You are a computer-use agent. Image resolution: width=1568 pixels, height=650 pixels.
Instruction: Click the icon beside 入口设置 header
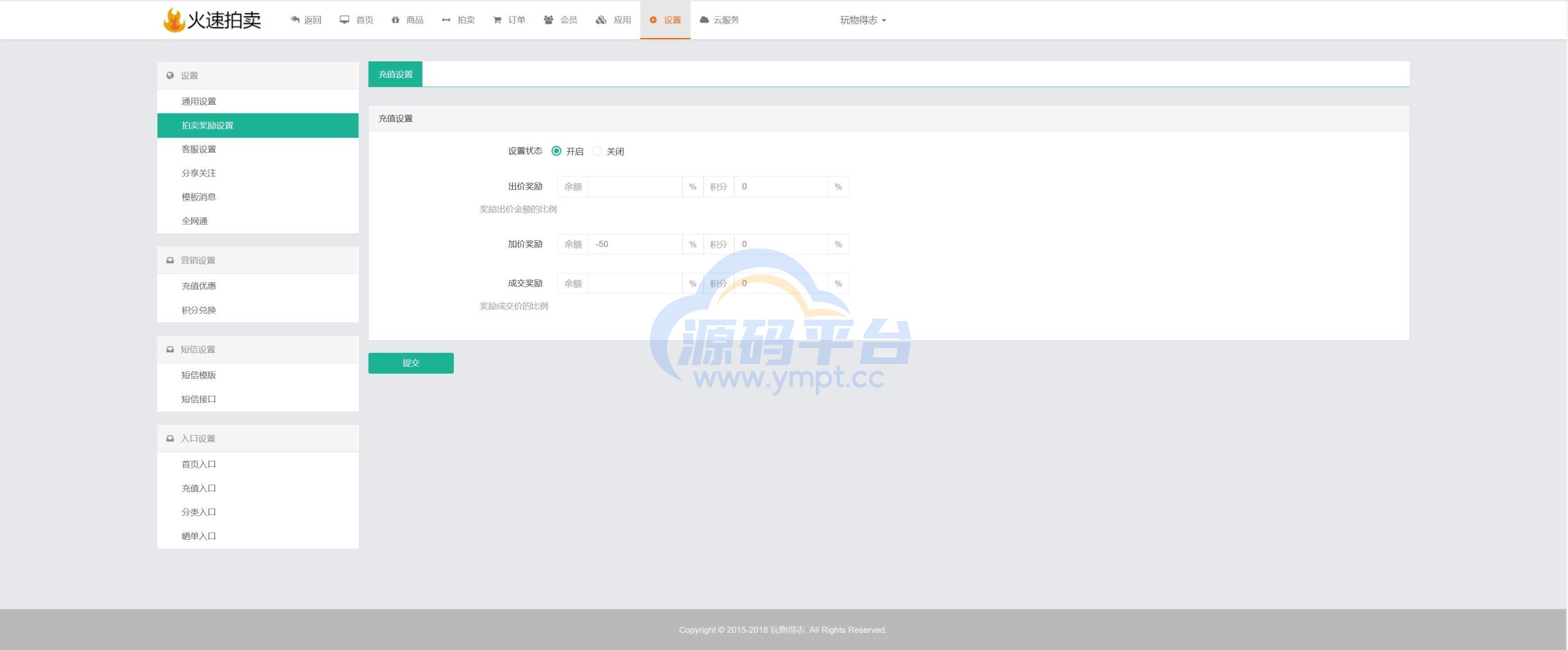tap(170, 439)
